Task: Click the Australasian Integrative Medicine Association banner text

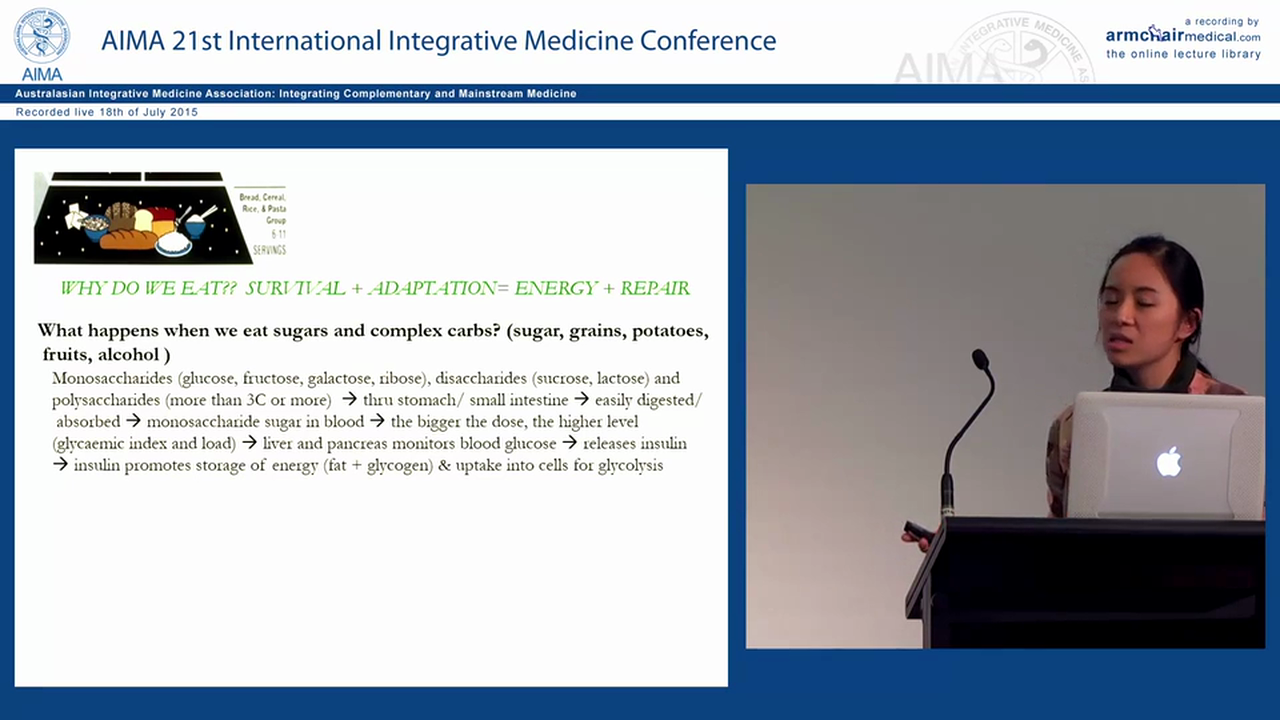Action: (x=296, y=93)
